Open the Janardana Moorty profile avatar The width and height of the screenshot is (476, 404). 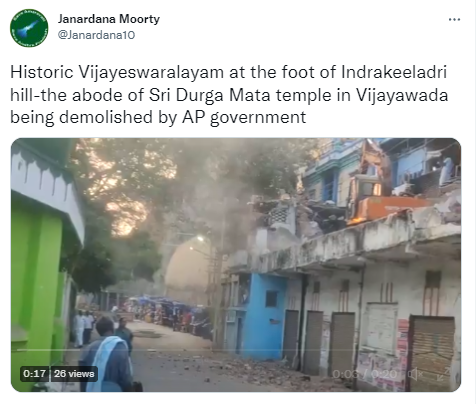pos(29,28)
